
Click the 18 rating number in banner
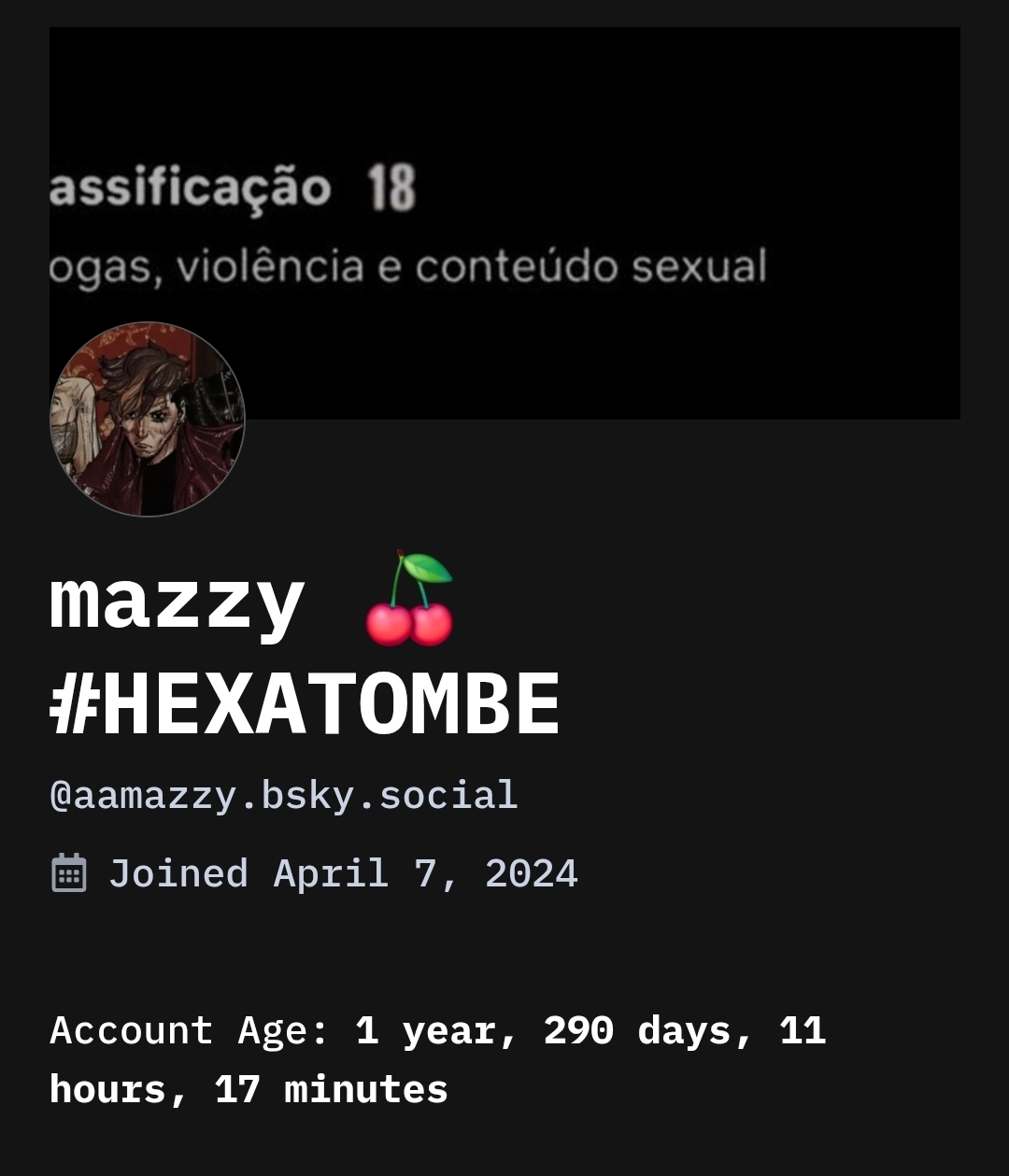click(x=391, y=188)
